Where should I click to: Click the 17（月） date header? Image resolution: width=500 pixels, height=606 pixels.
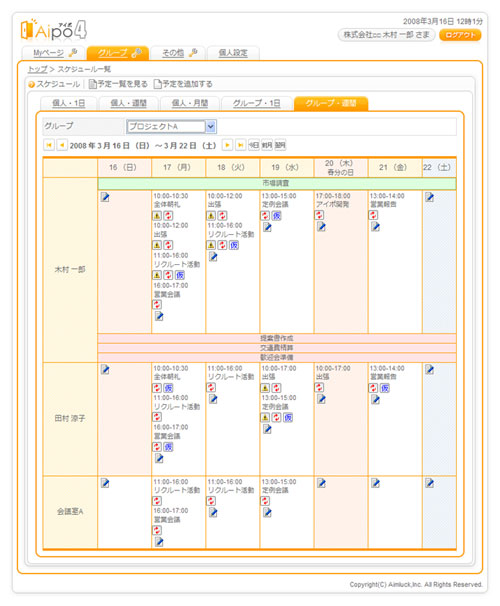pyautogui.click(x=177, y=167)
